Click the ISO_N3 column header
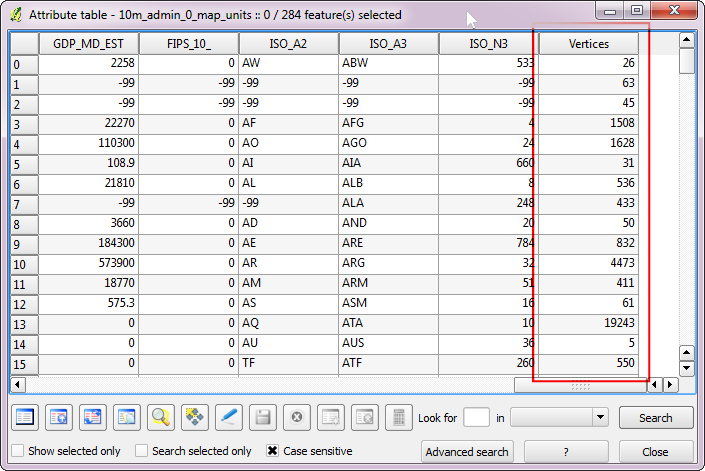This screenshot has height=471, width=705. coord(489,44)
